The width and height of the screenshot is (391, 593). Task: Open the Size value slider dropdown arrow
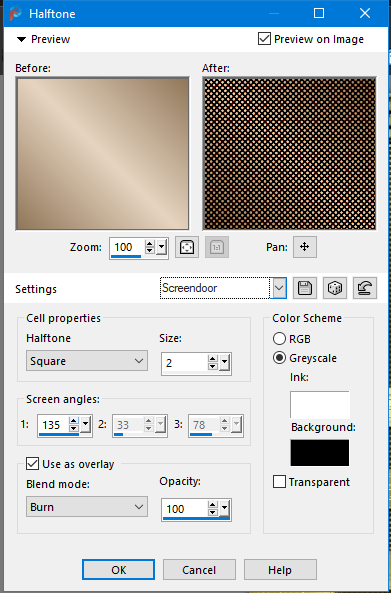click(225, 363)
